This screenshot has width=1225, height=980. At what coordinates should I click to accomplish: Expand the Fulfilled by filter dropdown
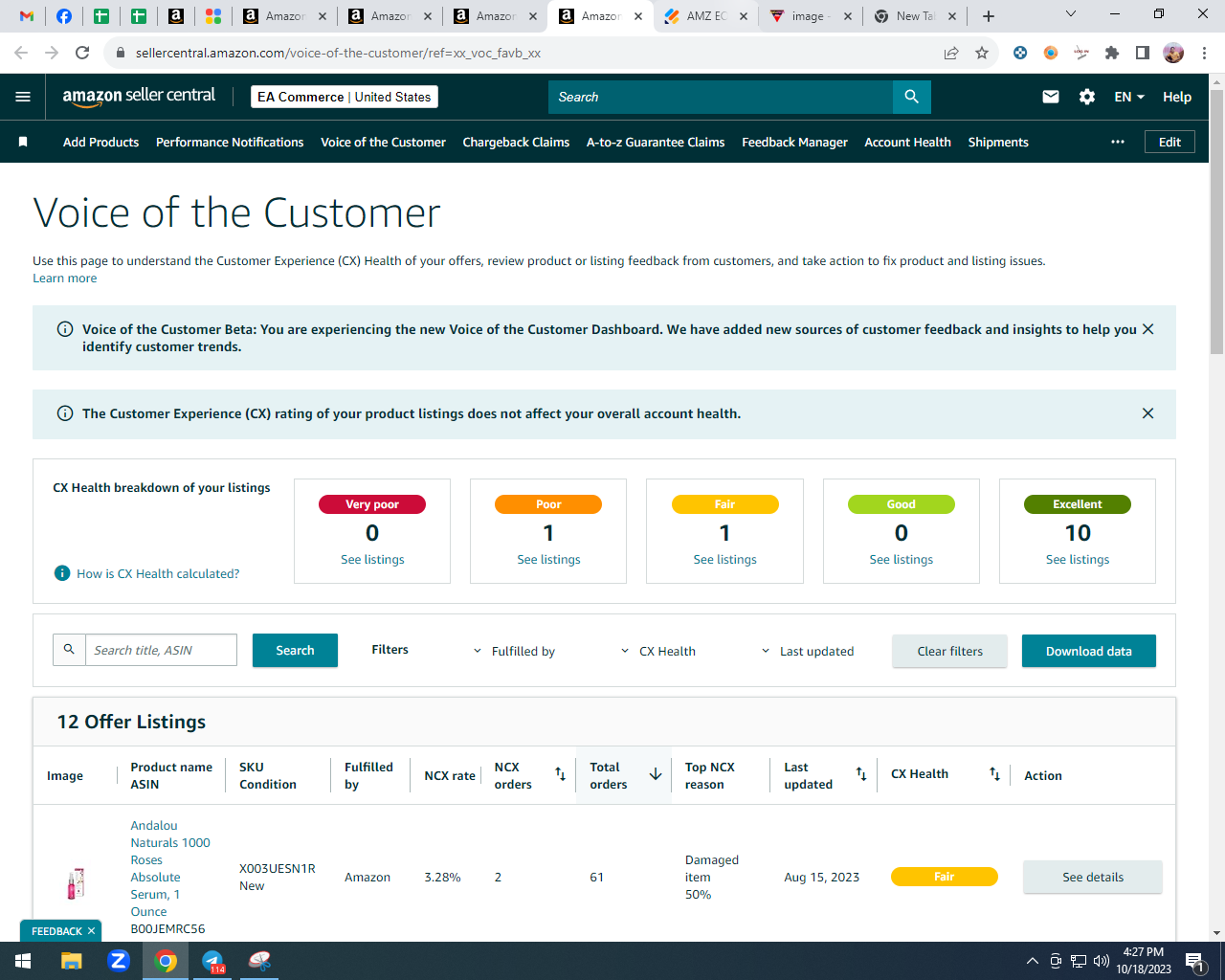click(x=514, y=651)
